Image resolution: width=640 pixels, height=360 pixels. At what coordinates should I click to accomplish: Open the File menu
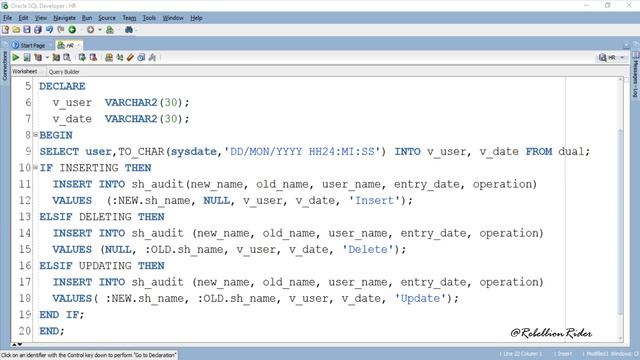pos(7,18)
